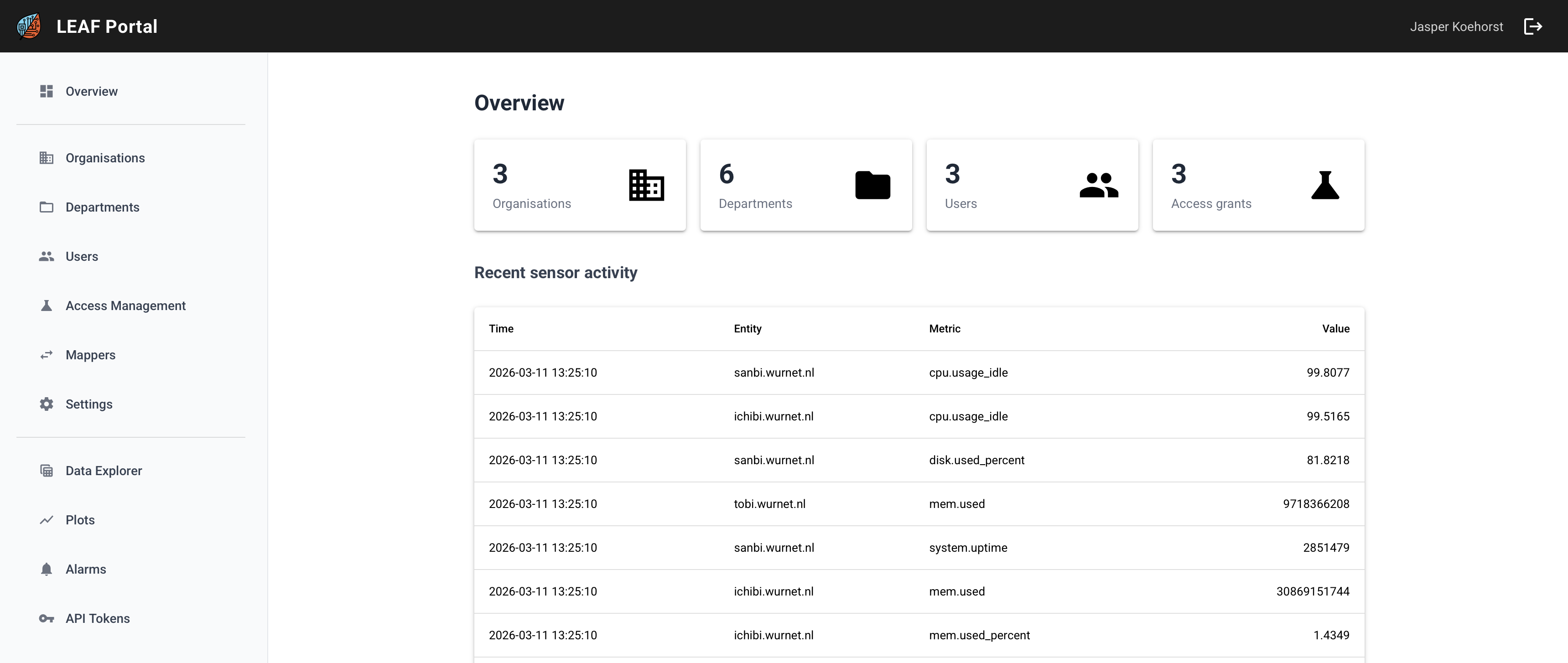Click the Departments folder icon in sidebar
Image resolution: width=1568 pixels, height=663 pixels.
click(x=46, y=207)
